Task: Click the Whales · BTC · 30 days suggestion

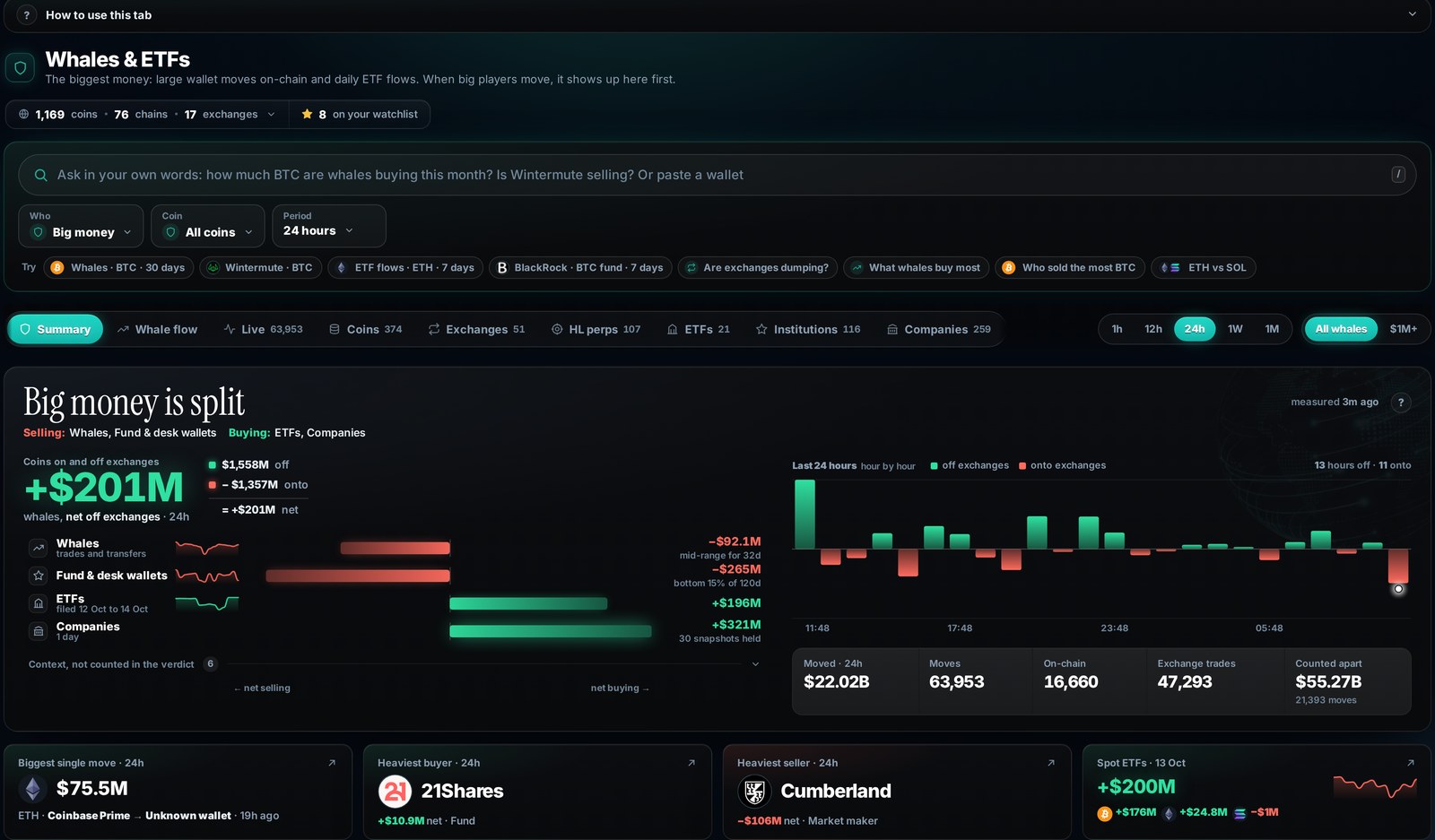Action: pyautogui.click(x=119, y=268)
